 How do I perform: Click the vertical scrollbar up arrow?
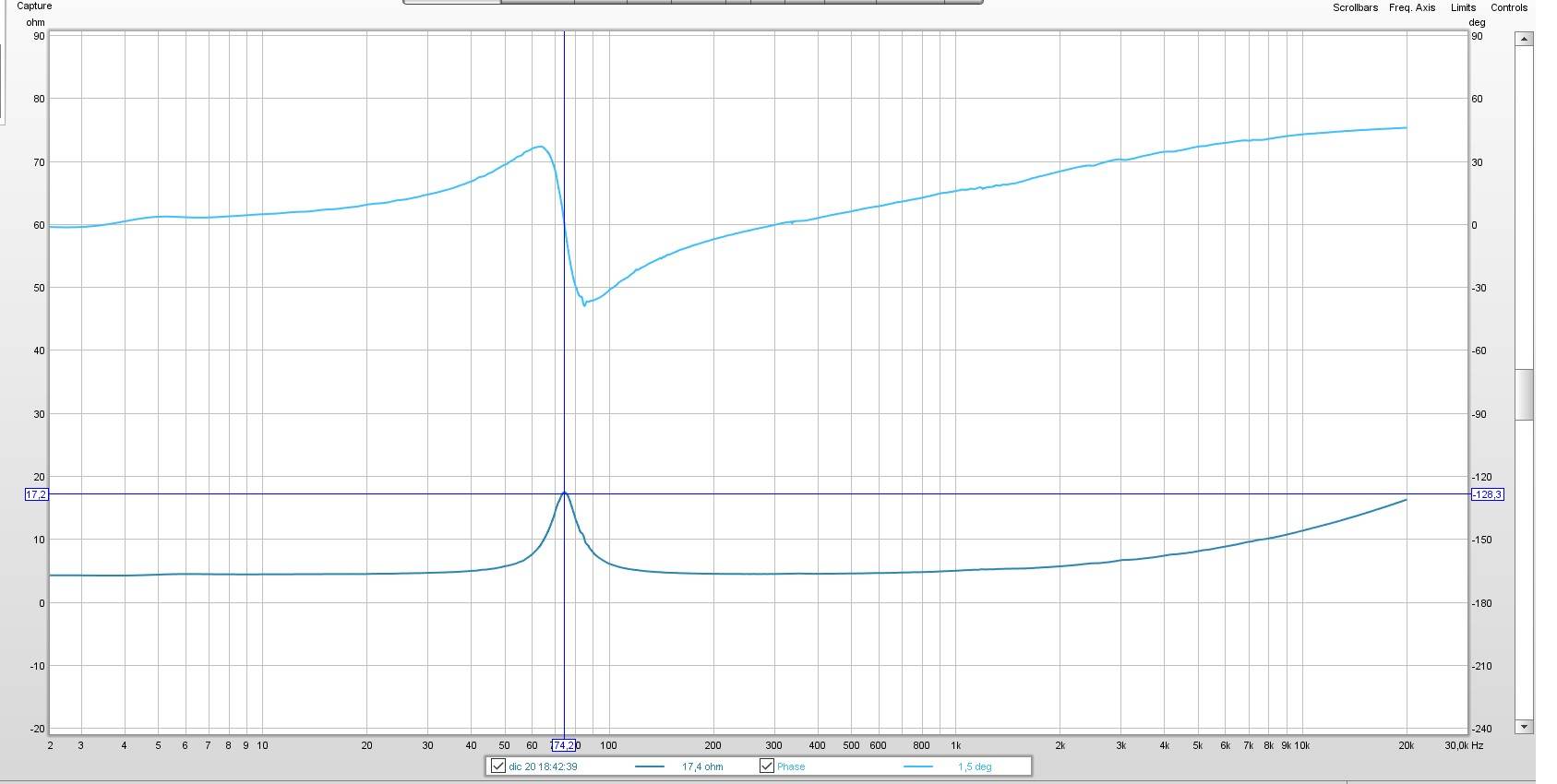point(1525,39)
